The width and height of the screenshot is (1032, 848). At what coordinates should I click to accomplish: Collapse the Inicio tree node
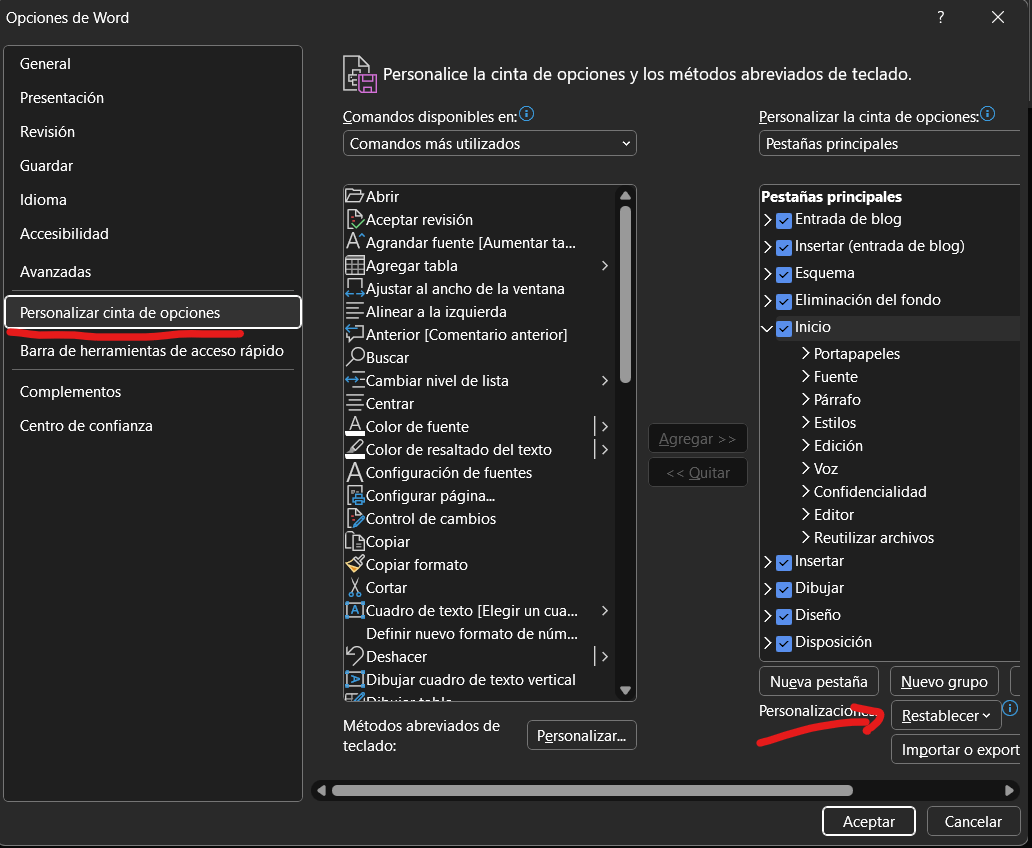tap(767, 327)
